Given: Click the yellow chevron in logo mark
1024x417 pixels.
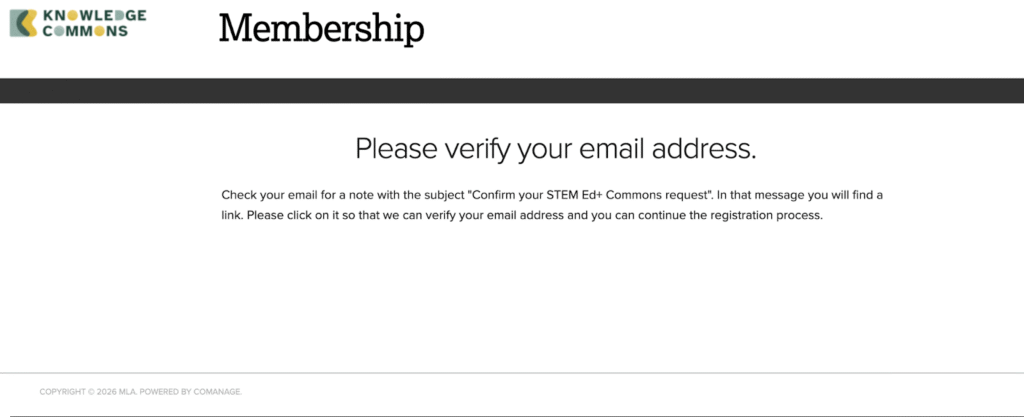Looking at the screenshot, I should [x=31, y=23].
